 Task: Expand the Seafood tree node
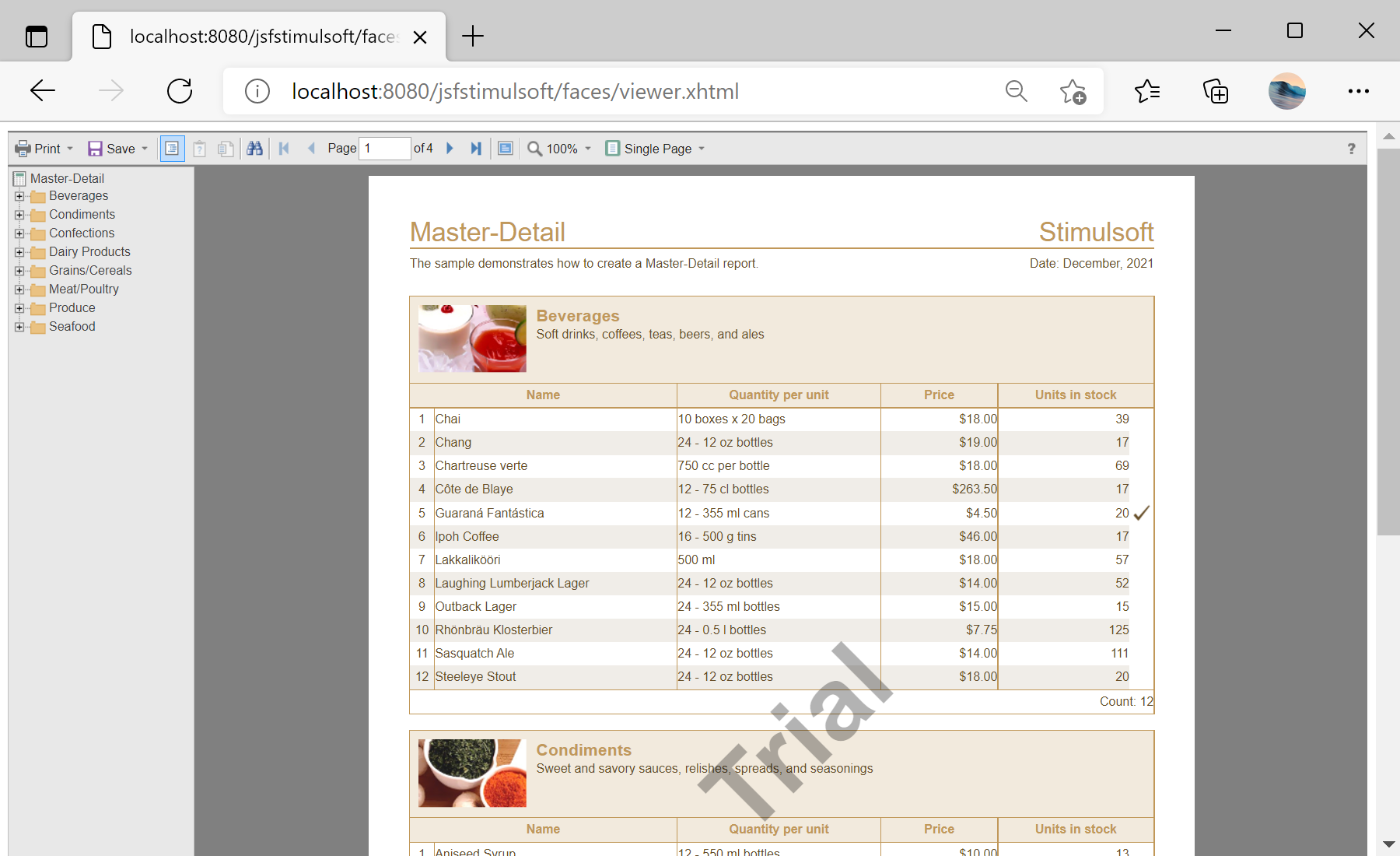19,327
